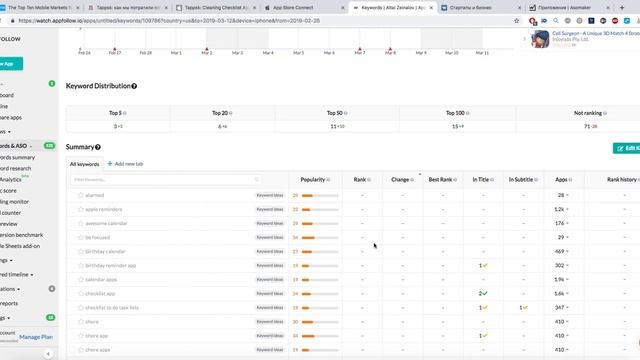Screen dimensions: 640x360
Task: Click info icon beside Top 50
Action: click(x=346, y=113)
